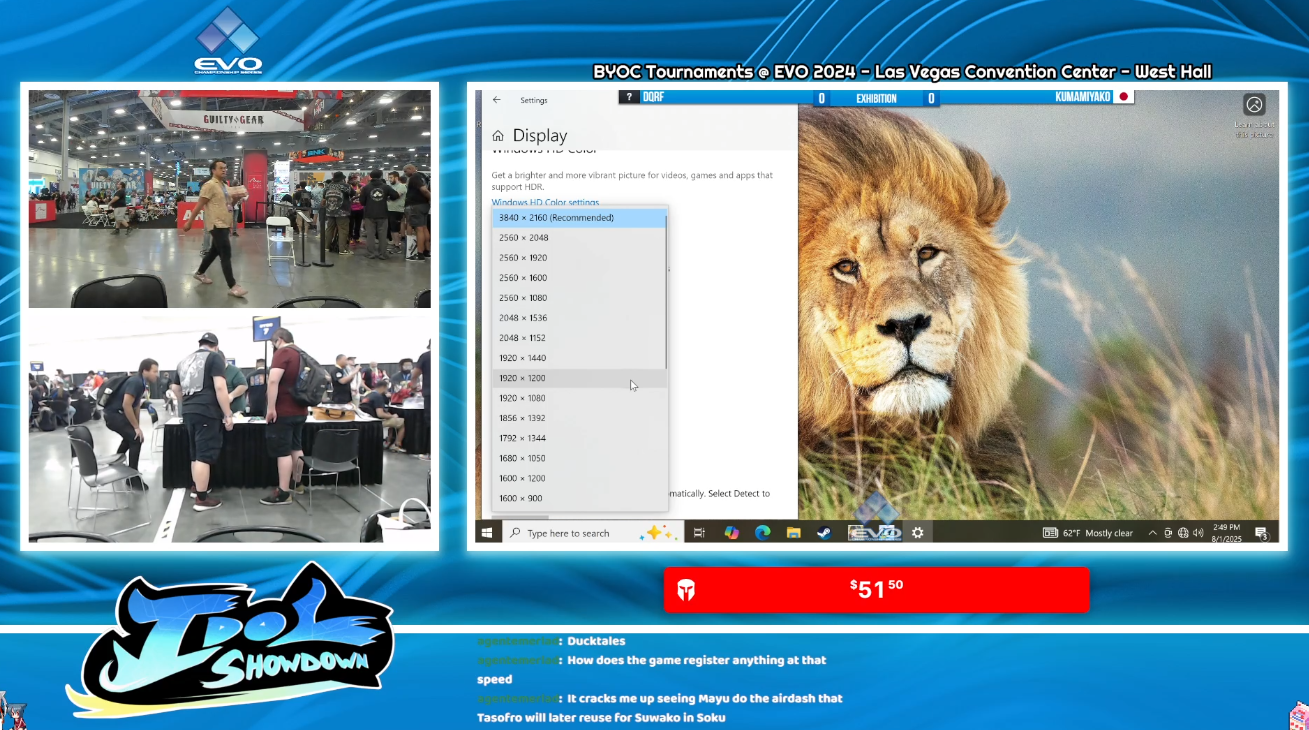The image size is (1309, 730).
Task: Click the chat message saying Ducktales
Action: coord(596,641)
